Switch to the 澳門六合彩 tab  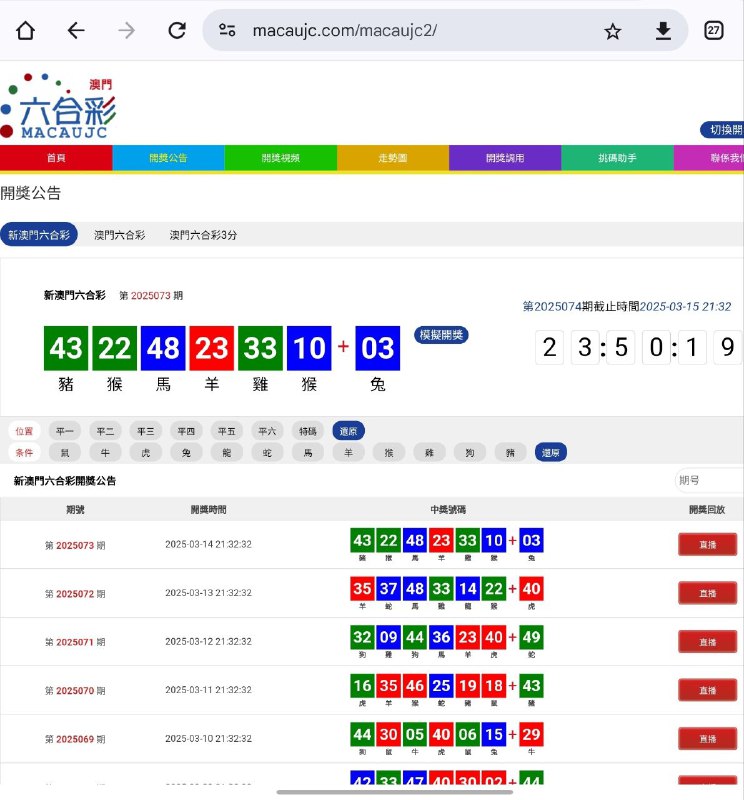(x=119, y=235)
